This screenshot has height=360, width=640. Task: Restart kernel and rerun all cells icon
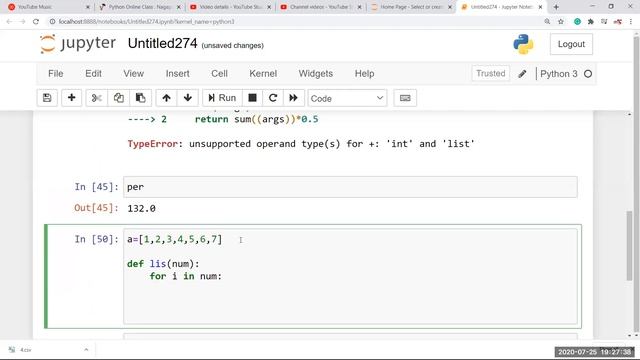click(x=293, y=98)
